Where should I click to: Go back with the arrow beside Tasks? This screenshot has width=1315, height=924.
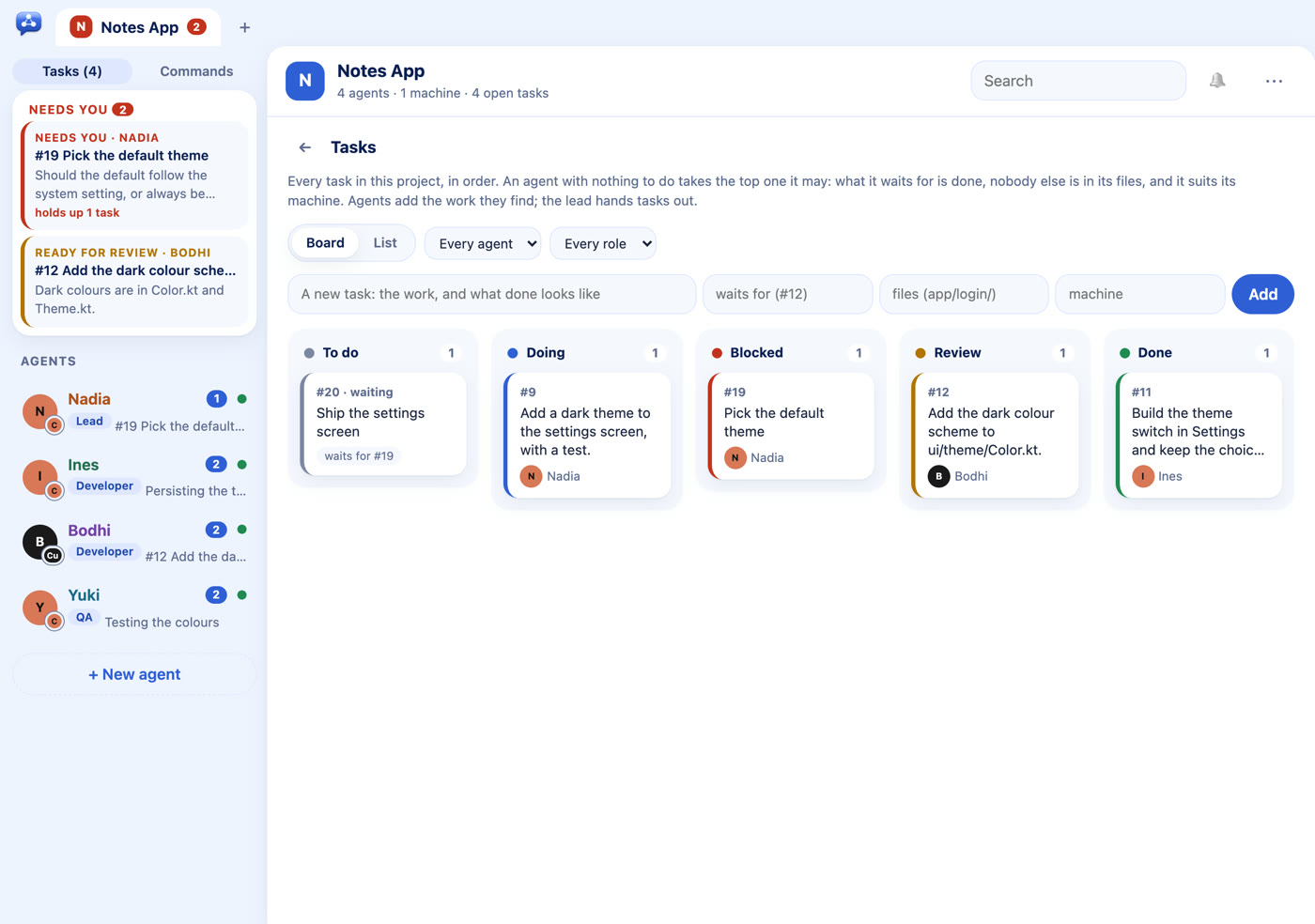coord(304,147)
